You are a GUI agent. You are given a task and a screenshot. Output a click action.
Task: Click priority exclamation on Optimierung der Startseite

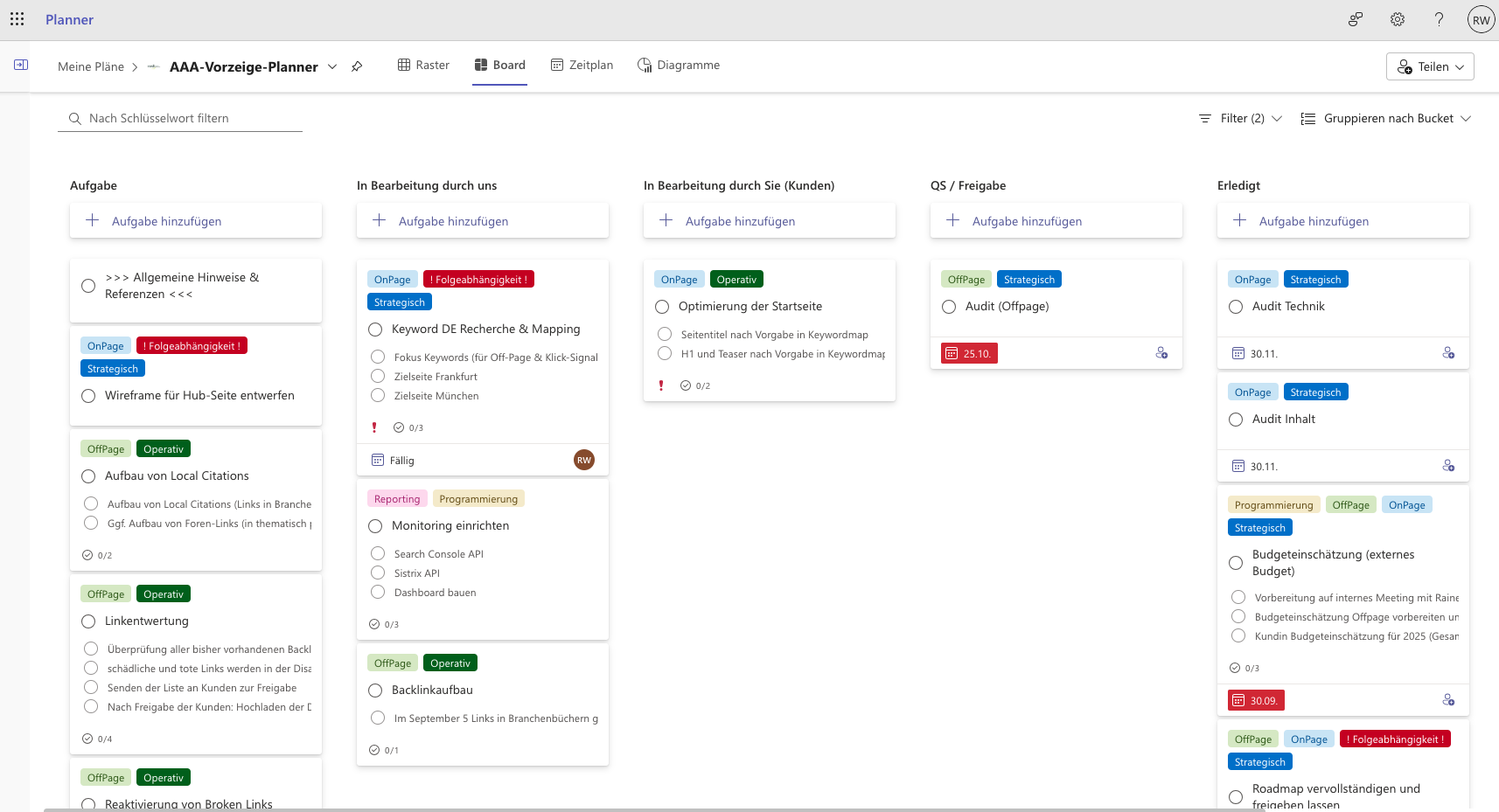tap(661, 385)
